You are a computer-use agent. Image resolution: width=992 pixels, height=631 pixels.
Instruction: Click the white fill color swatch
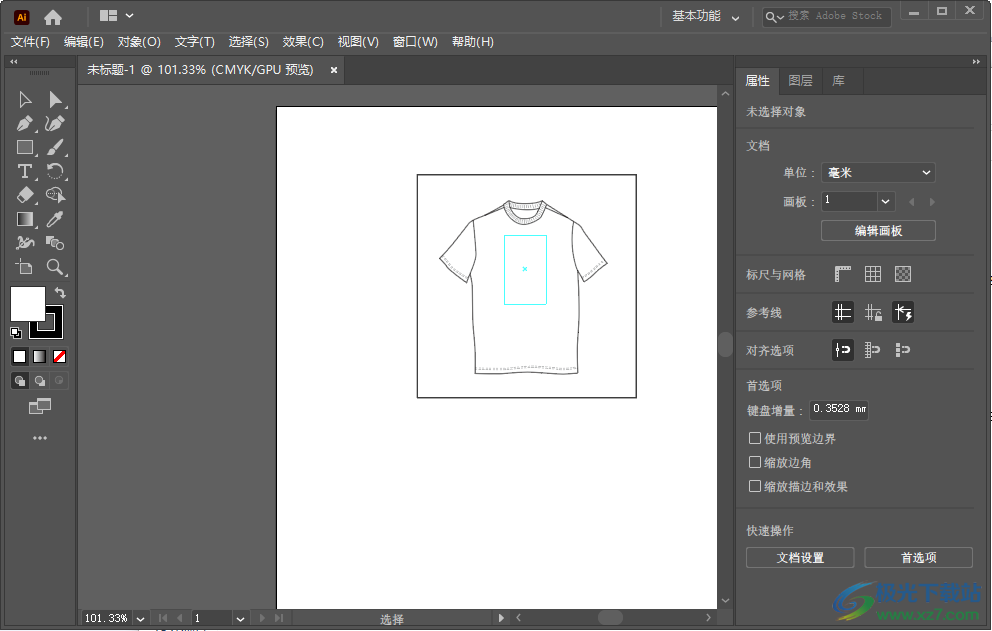[x=28, y=304]
